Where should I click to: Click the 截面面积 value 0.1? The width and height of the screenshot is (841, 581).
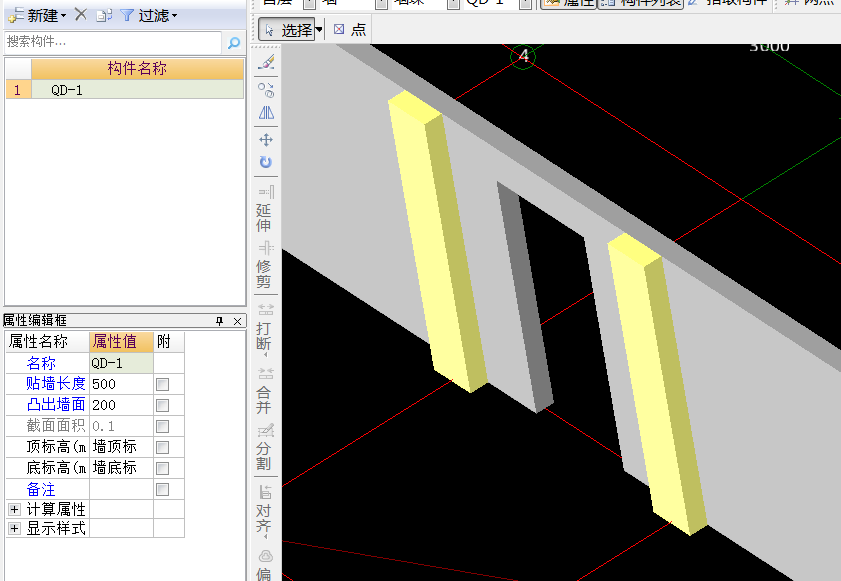121,426
